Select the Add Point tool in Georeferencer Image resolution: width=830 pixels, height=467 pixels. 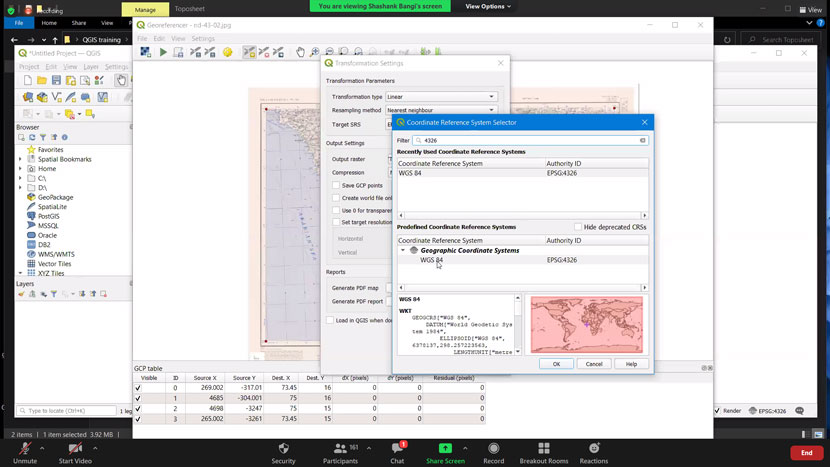(x=249, y=52)
